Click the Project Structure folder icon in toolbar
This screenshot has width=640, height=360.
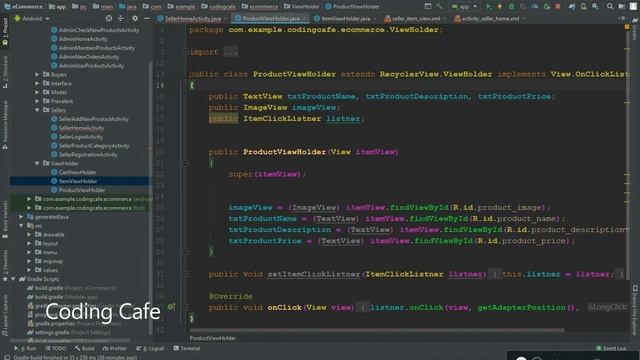pyautogui.click(x=622, y=7)
